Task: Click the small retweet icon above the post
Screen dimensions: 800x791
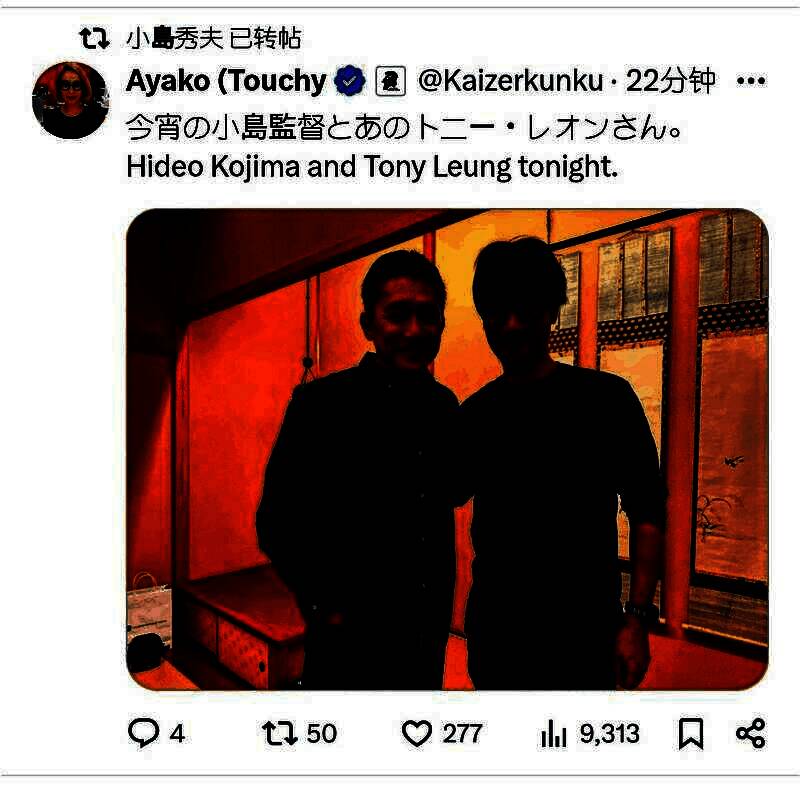Action: pos(94,38)
